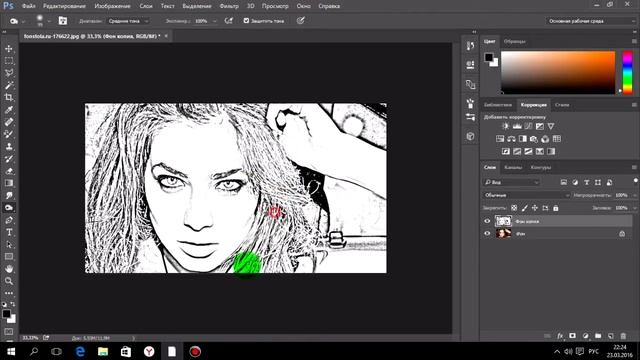Screen dimensions: 640x360
Task: Open the tonal range dropdown
Action: (128, 21)
